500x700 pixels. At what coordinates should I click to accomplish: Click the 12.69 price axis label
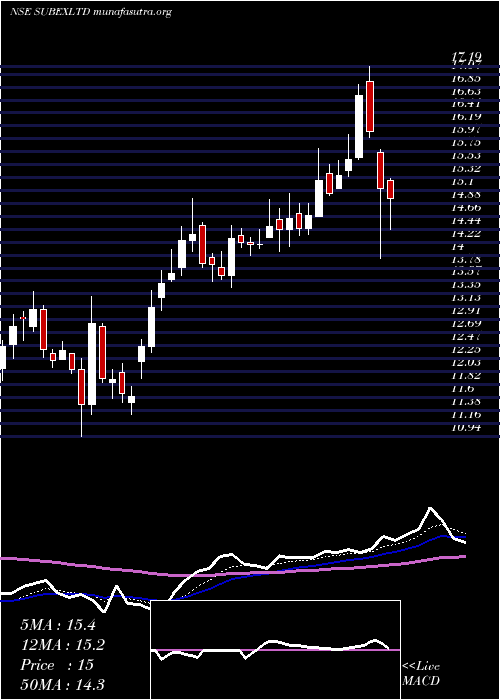tap(466, 325)
